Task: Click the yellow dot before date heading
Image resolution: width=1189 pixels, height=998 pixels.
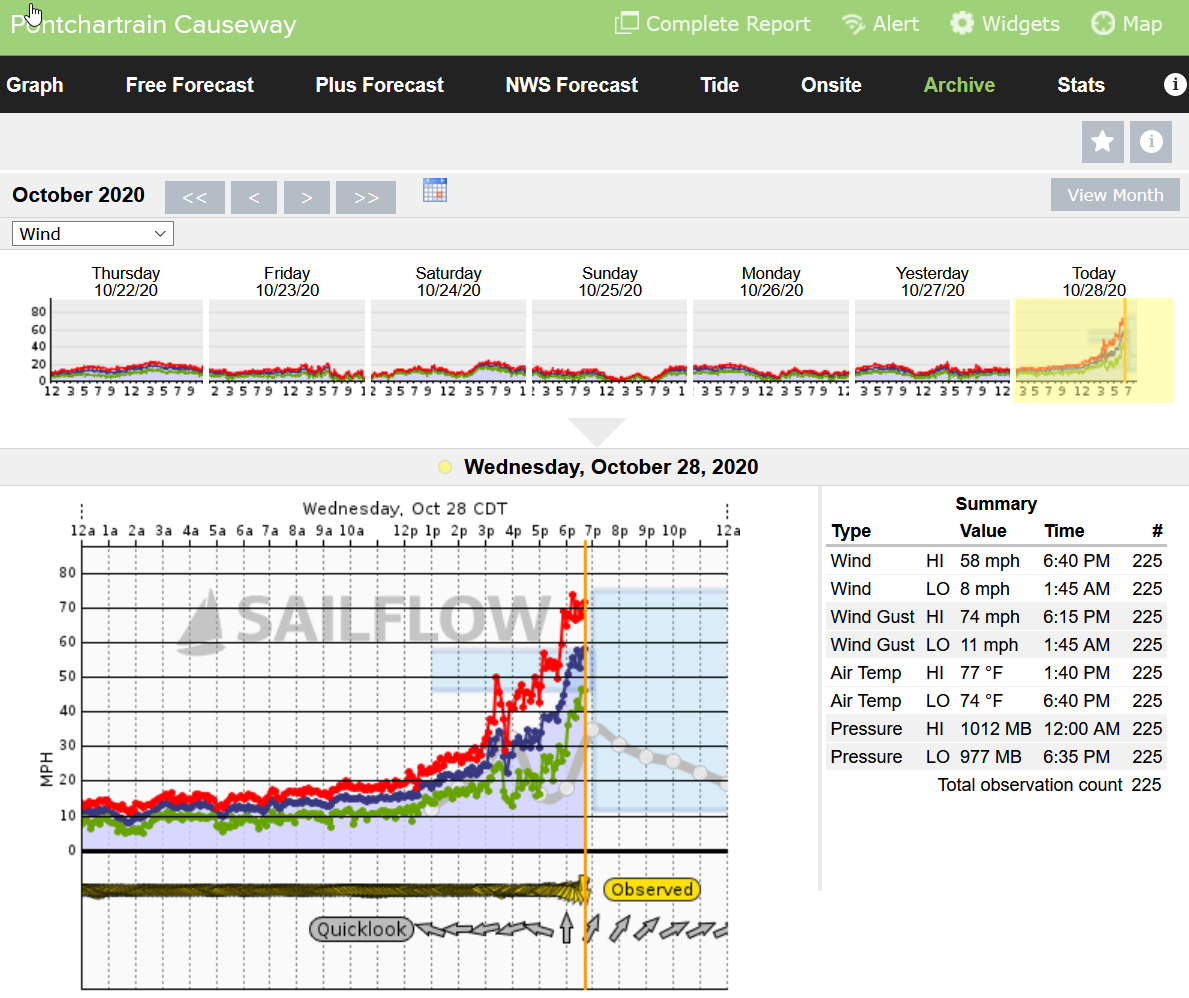Action: [x=445, y=467]
